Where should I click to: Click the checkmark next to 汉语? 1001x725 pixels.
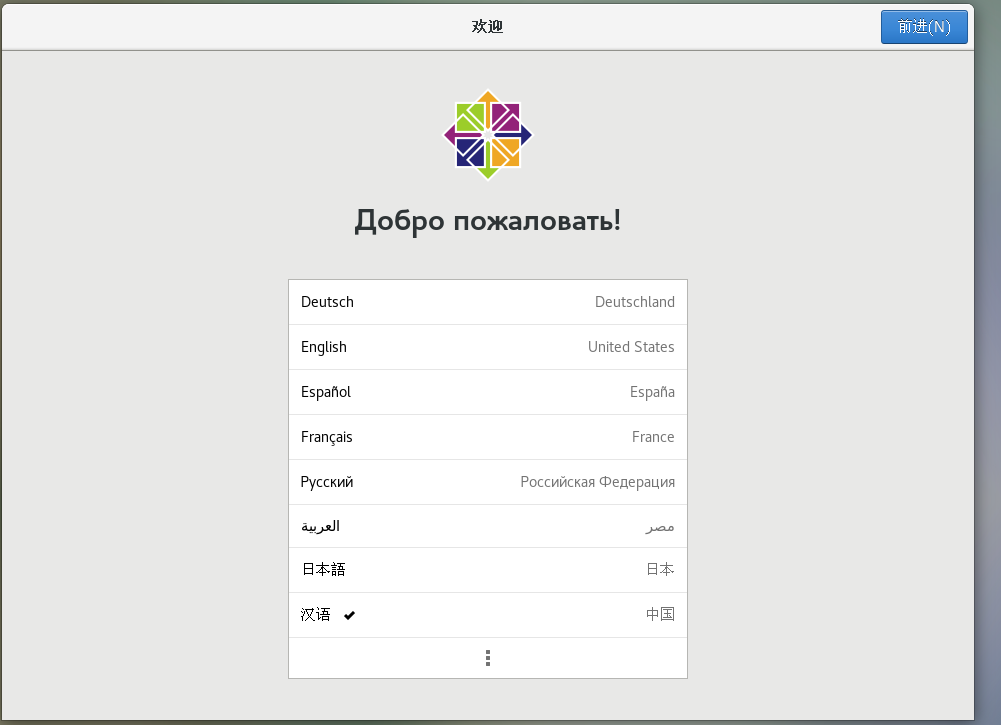click(x=349, y=615)
